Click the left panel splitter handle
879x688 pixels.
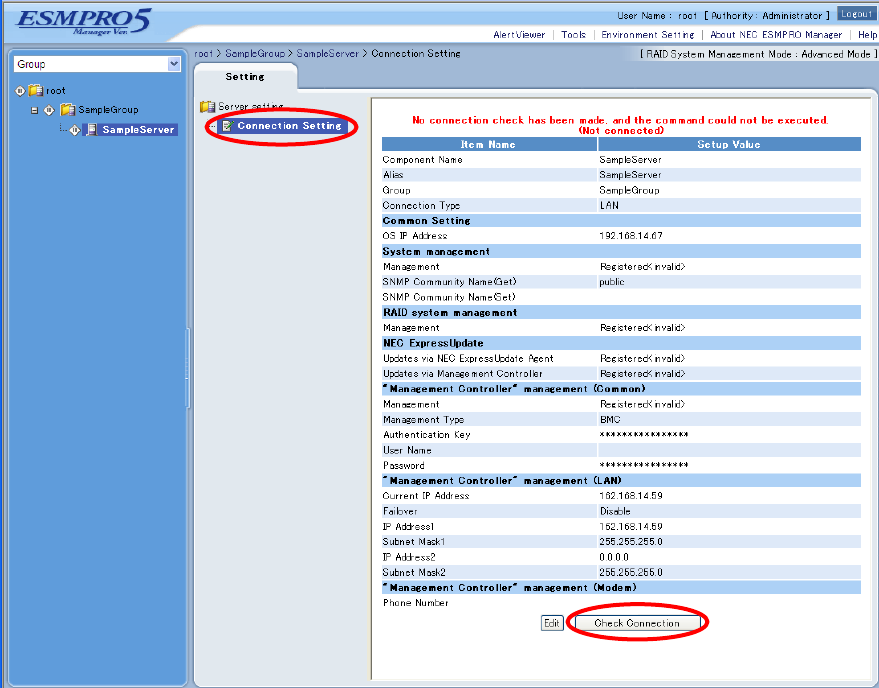pyautogui.click(x=188, y=368)
